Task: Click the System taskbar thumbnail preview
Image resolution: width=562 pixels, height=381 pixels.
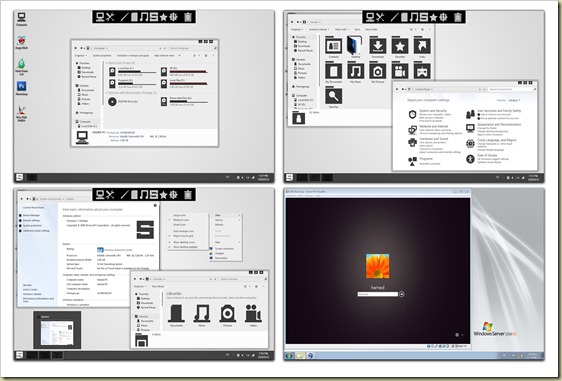Action: [57, 330]
